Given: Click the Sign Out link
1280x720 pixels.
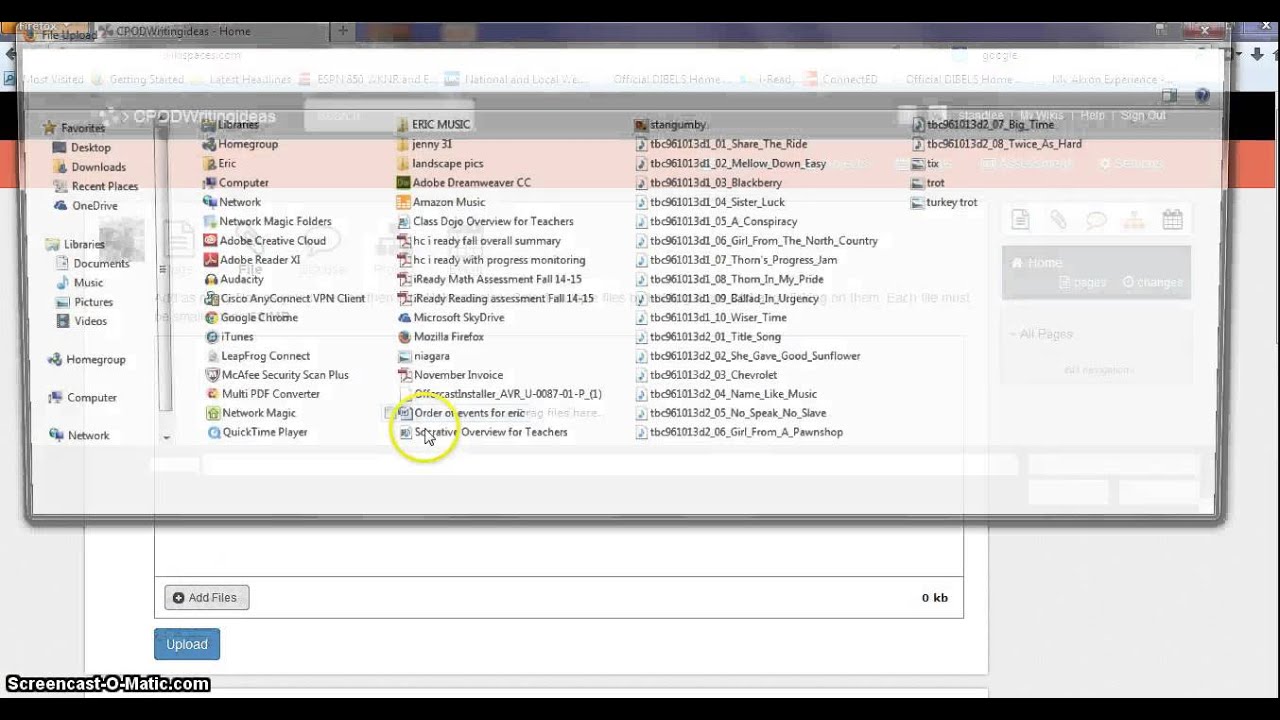Looking at the screenshot, I should pos(1143,116).
